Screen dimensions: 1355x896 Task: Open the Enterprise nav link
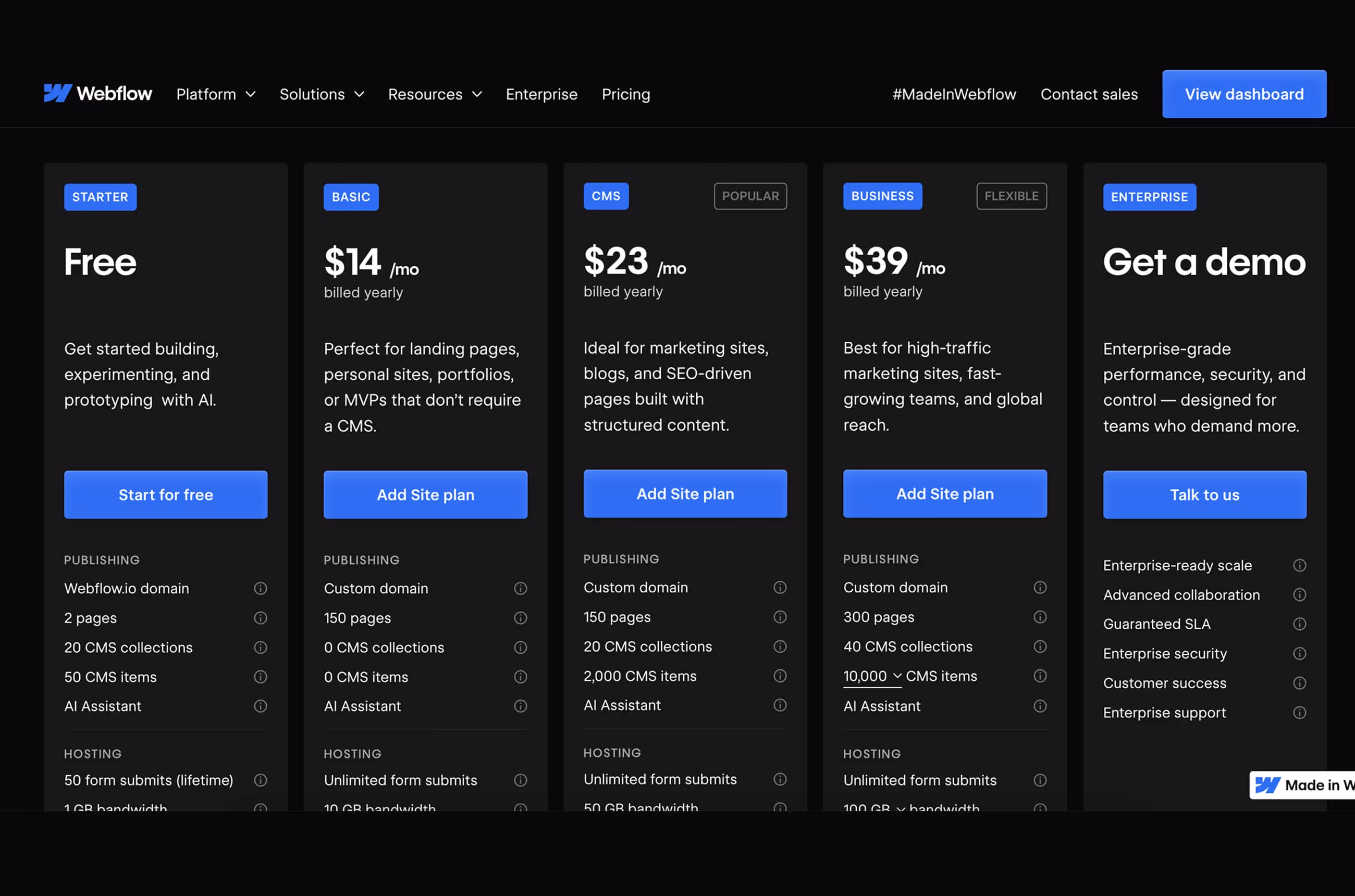(541, 94)
